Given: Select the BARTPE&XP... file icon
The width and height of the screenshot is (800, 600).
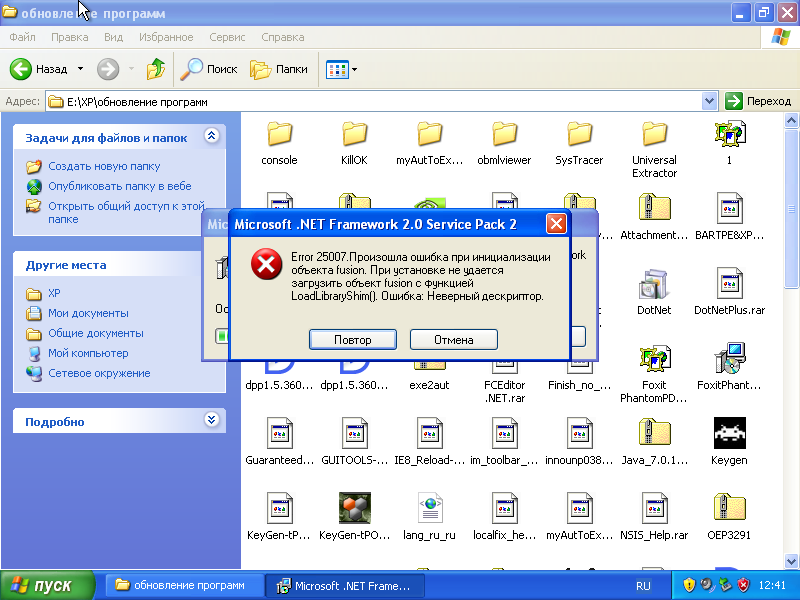Looking at the screenshot, I should (730, 208).
